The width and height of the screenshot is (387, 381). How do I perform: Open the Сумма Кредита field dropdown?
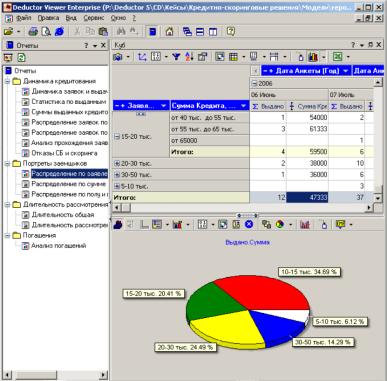point(243,106)
